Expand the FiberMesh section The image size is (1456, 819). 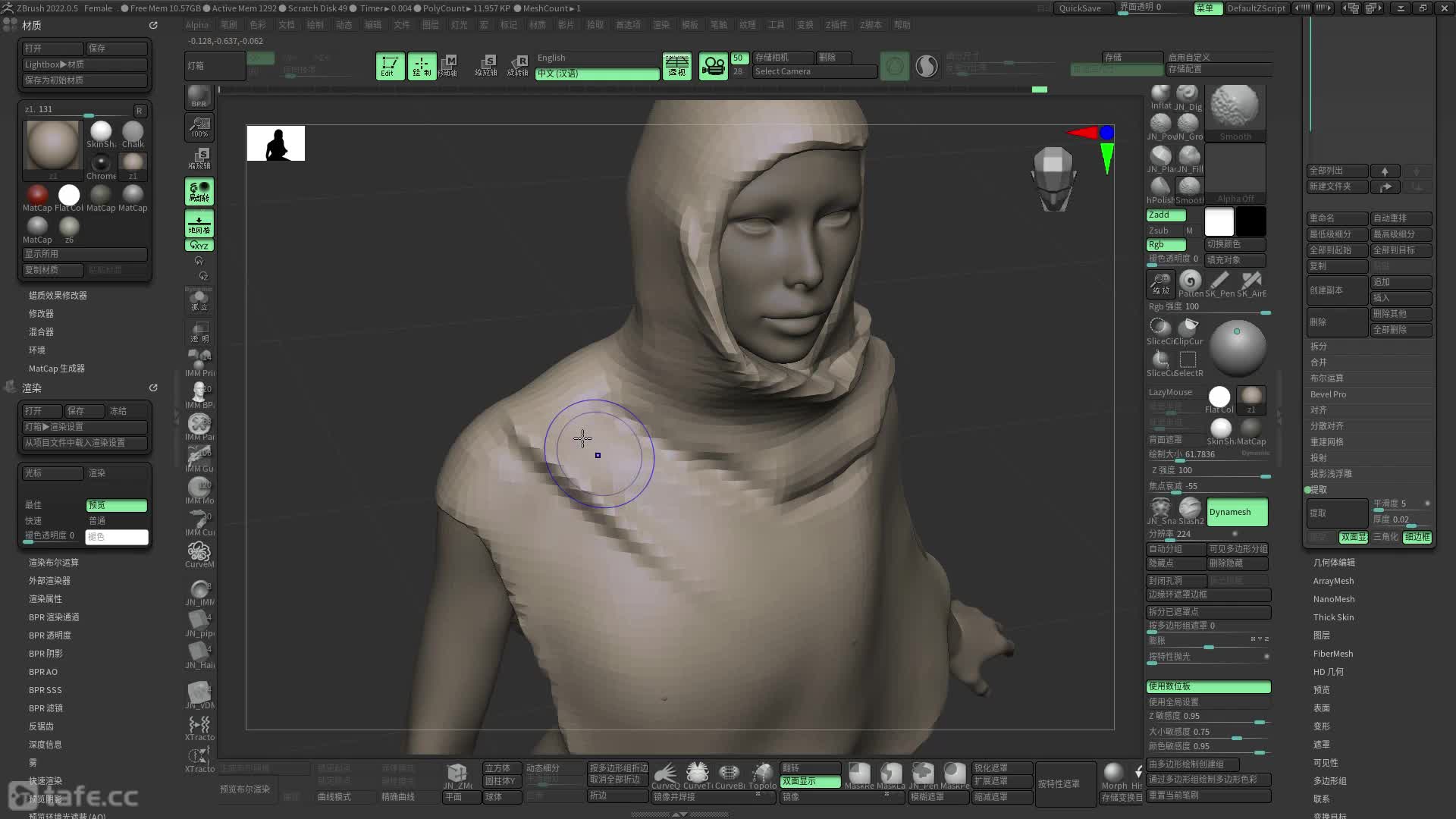1333,654
